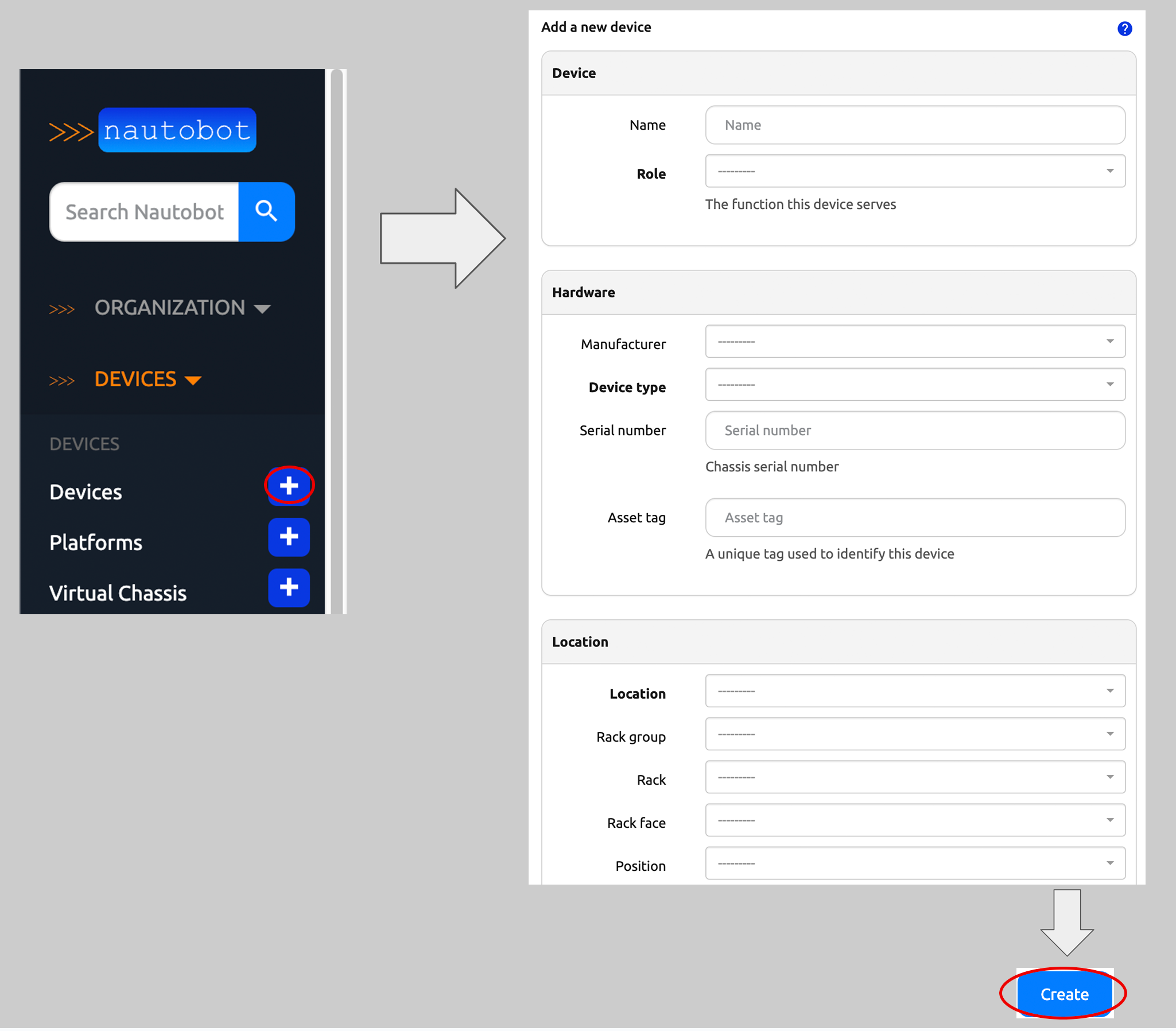This screenshot has width=1176, height=1031.
Task: Click the Search Nautobot input
Action: pos(144,212)
